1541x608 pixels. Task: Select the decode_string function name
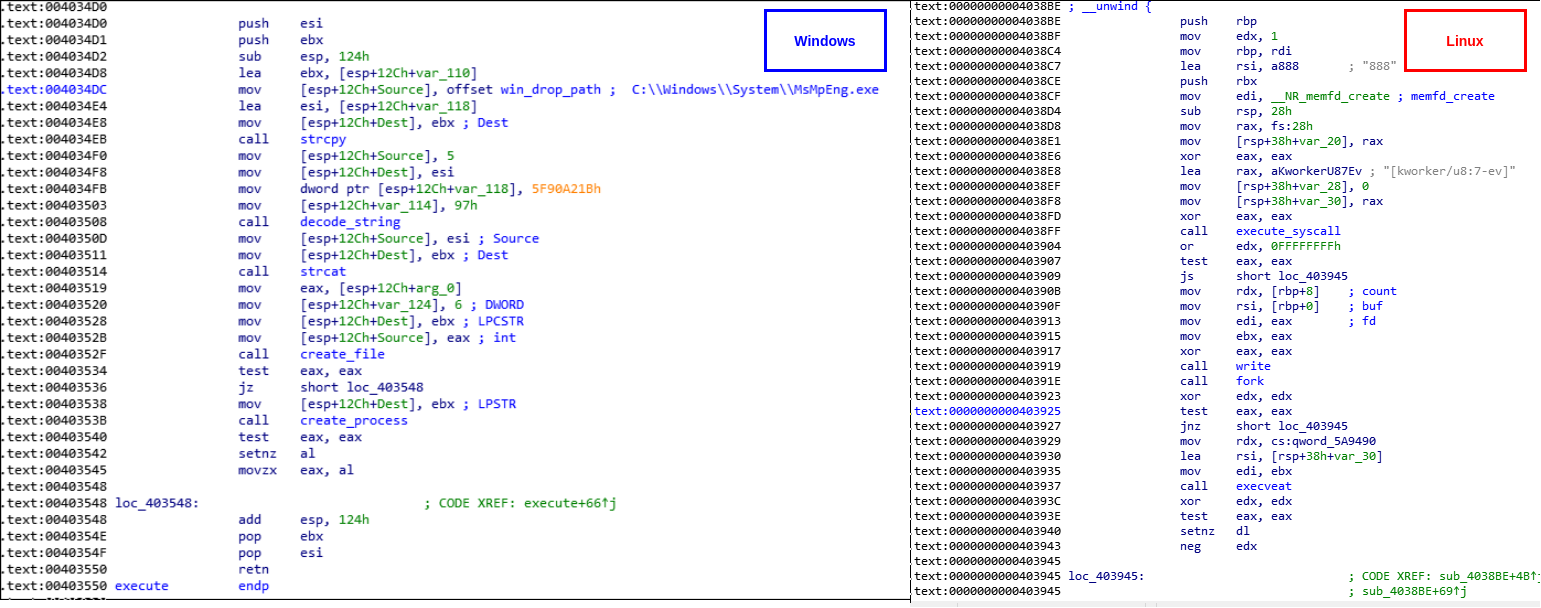pyautogui.click(x=350, y=222)
